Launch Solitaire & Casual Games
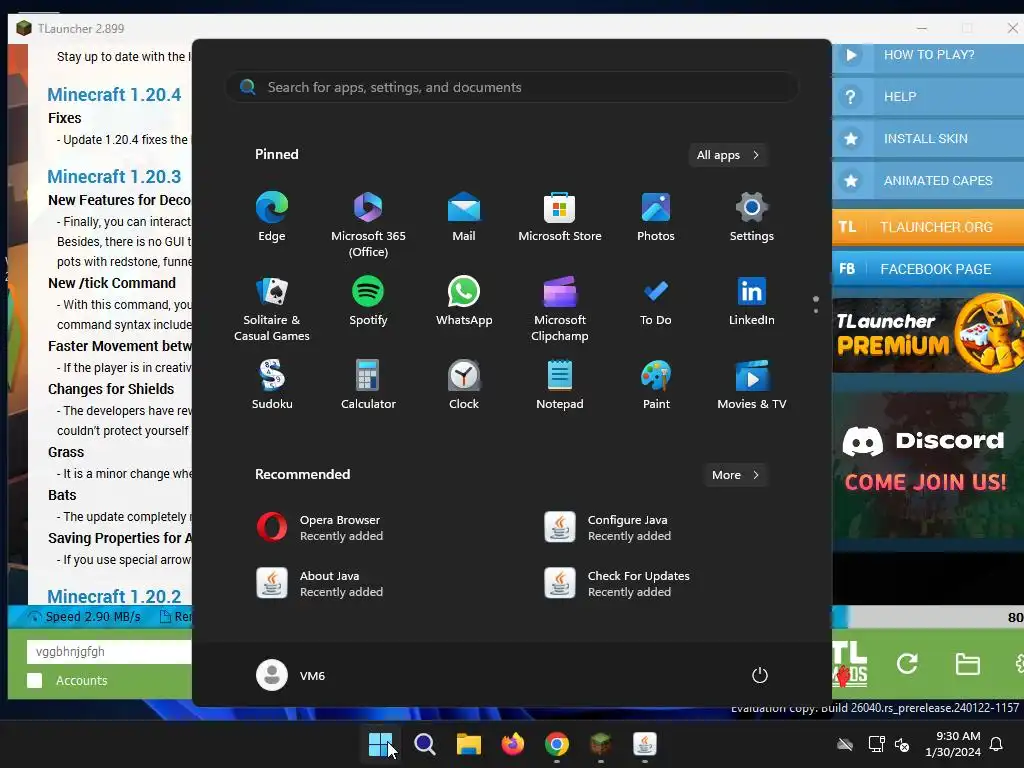 point(272,309)
